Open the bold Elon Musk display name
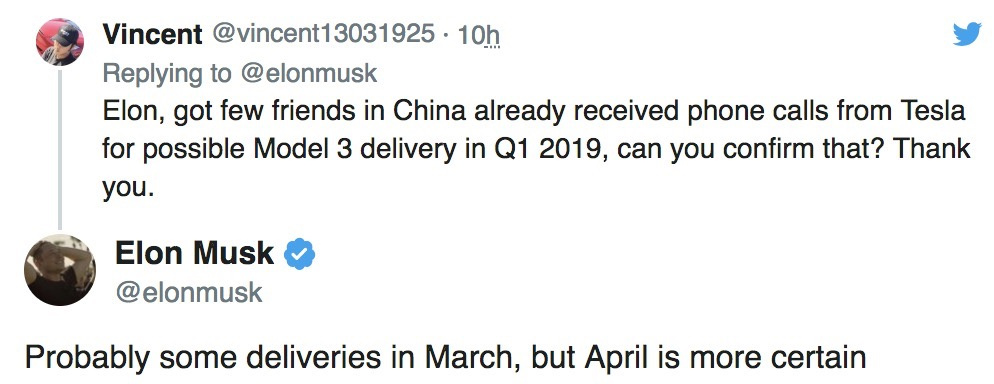The height and width of the screenshot is (384, 994). pos(195,254)
